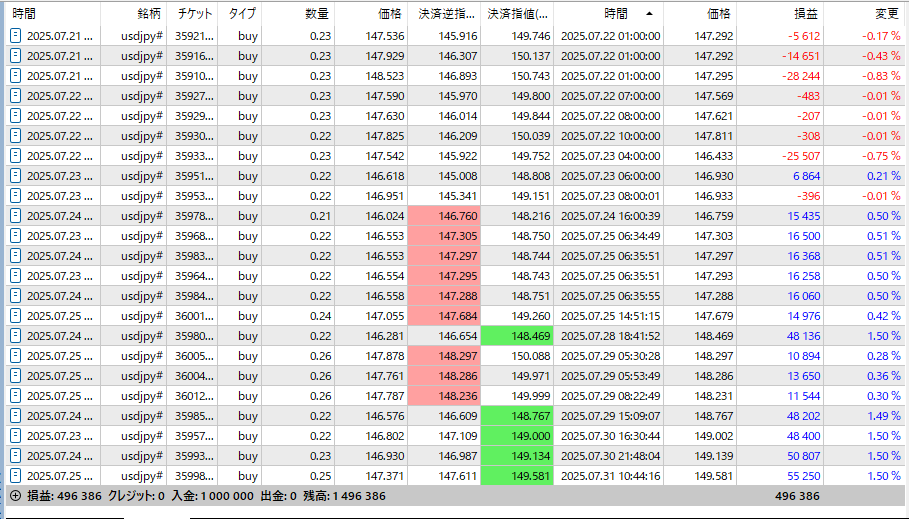Click the 残高: 1 496 386 summary text
The width and height of the screenshot is (909, 519).
tap(344, 496)
